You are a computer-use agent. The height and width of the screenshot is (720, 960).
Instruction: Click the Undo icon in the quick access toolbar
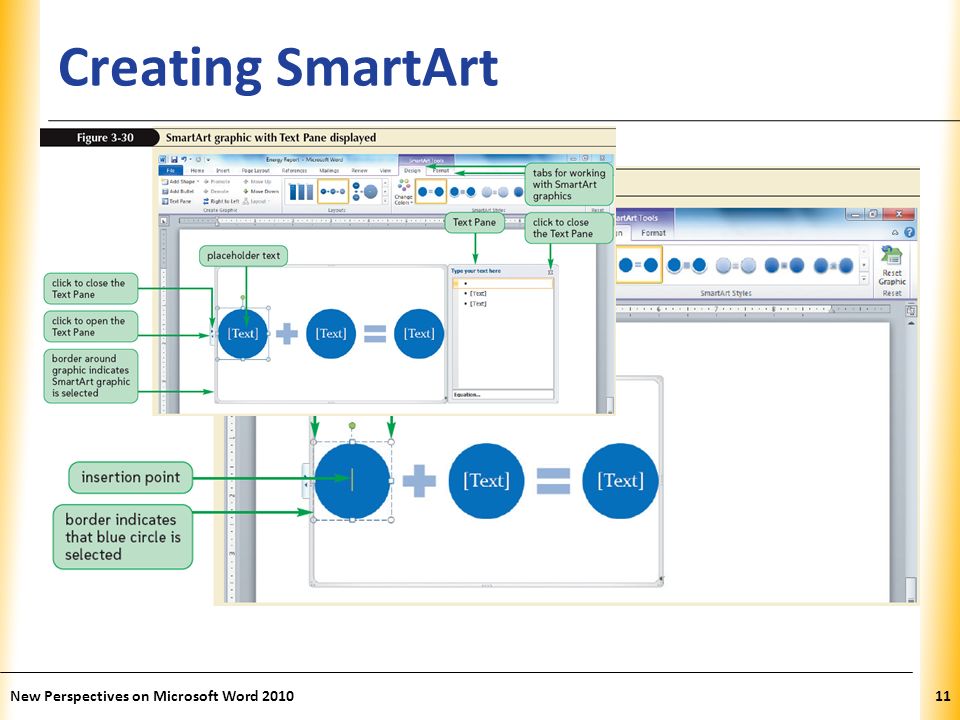(x=184, y=160)
